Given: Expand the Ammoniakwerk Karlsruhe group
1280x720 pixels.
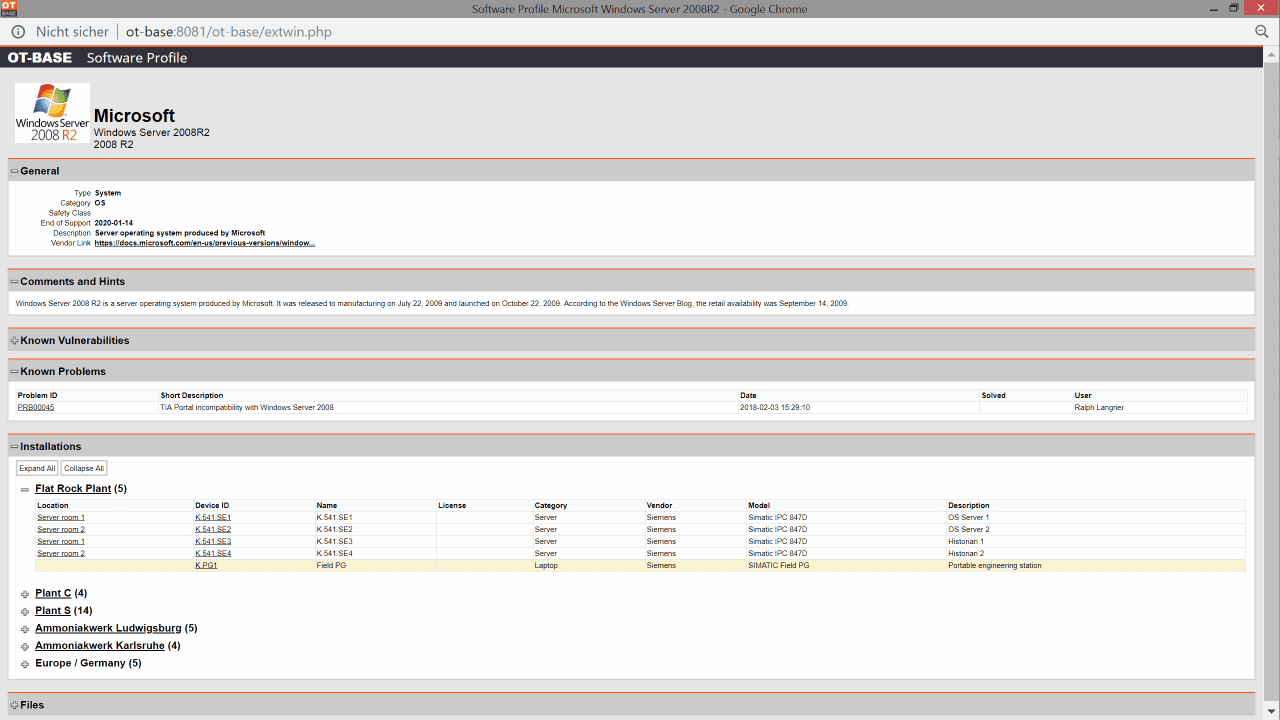Looking at the screenshot, I should 25,646.
